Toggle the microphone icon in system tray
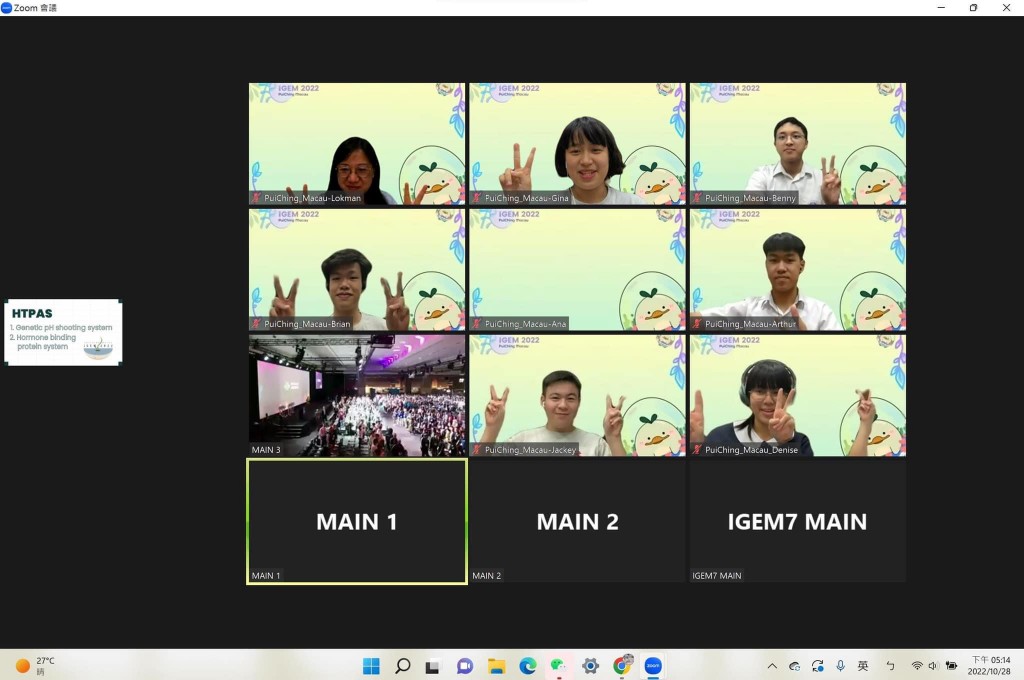Screen dimensions: 1024x680 click(x=840, y=666)
